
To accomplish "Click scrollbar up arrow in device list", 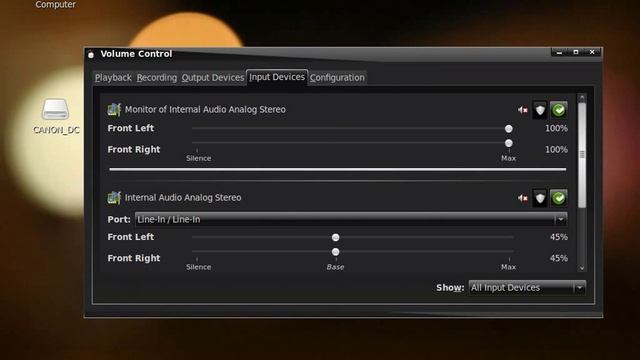I will (582, 98).
